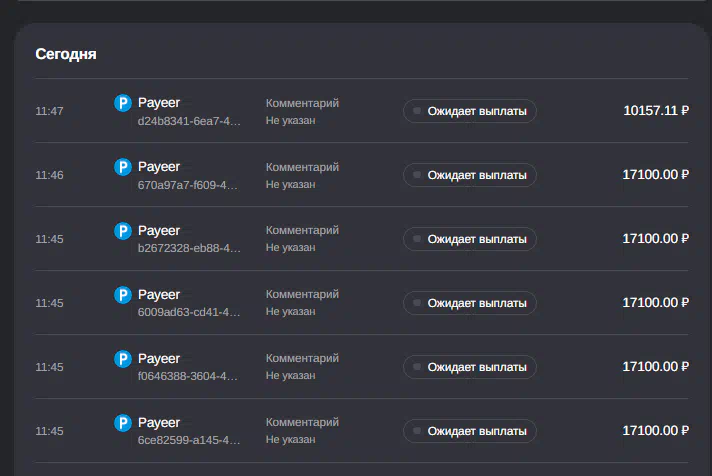Click 'Не указан' in the 6009ad63 row
This screenshot has height=476, width=712.
coord(291,312)
